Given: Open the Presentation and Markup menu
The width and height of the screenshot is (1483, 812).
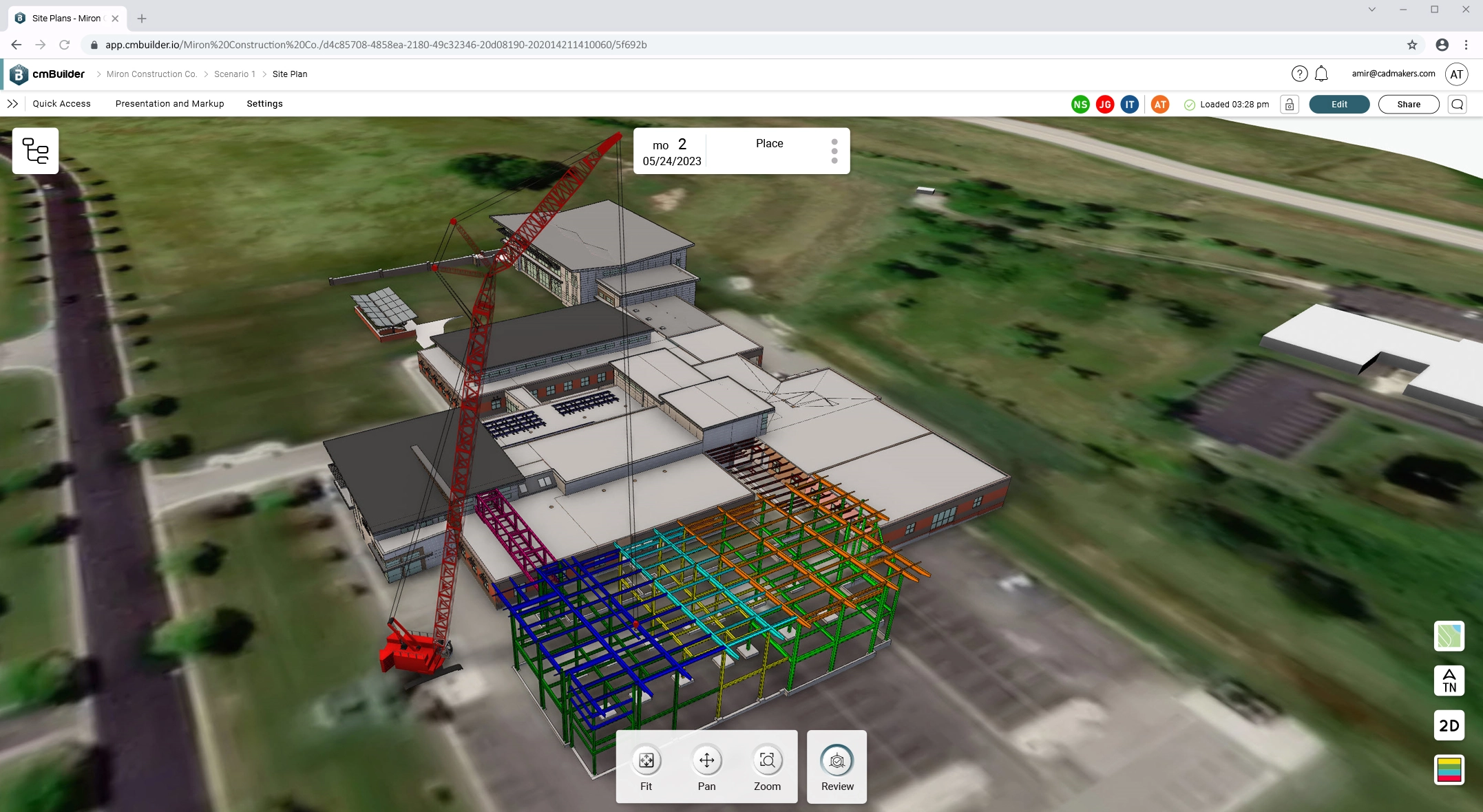Looking at the screenshot, I should click(x=169, y=103).
